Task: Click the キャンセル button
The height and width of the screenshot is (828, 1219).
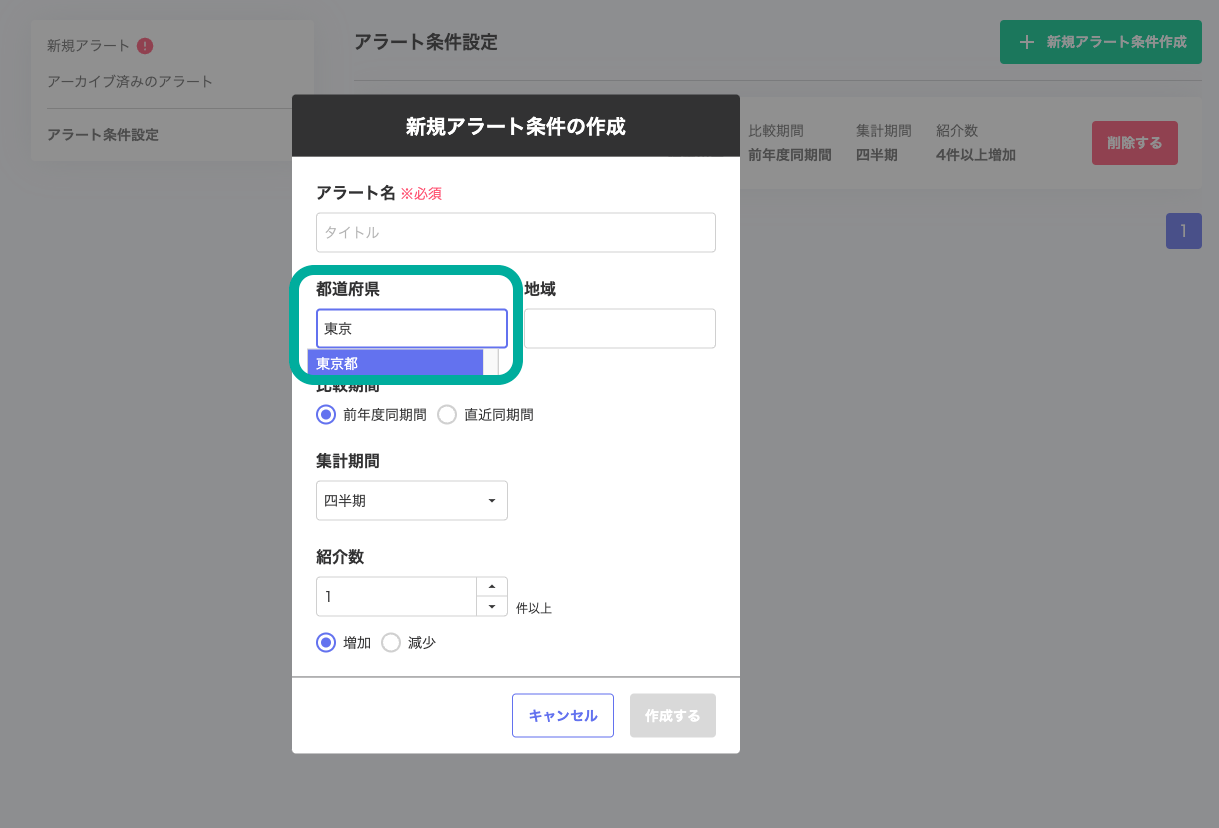Action: click(563, 715)
